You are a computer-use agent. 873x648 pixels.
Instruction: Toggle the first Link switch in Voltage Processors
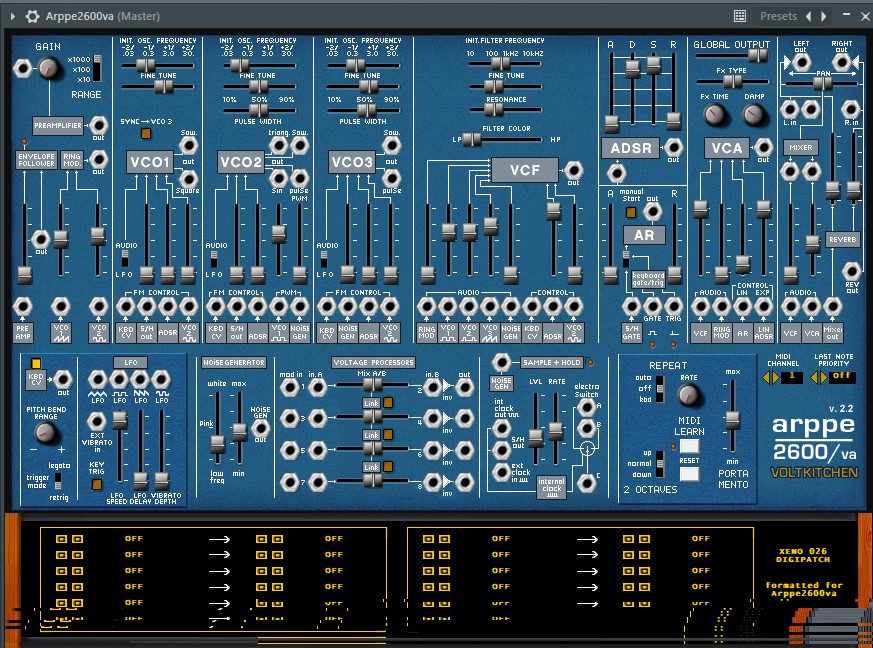tap(388, 403)
